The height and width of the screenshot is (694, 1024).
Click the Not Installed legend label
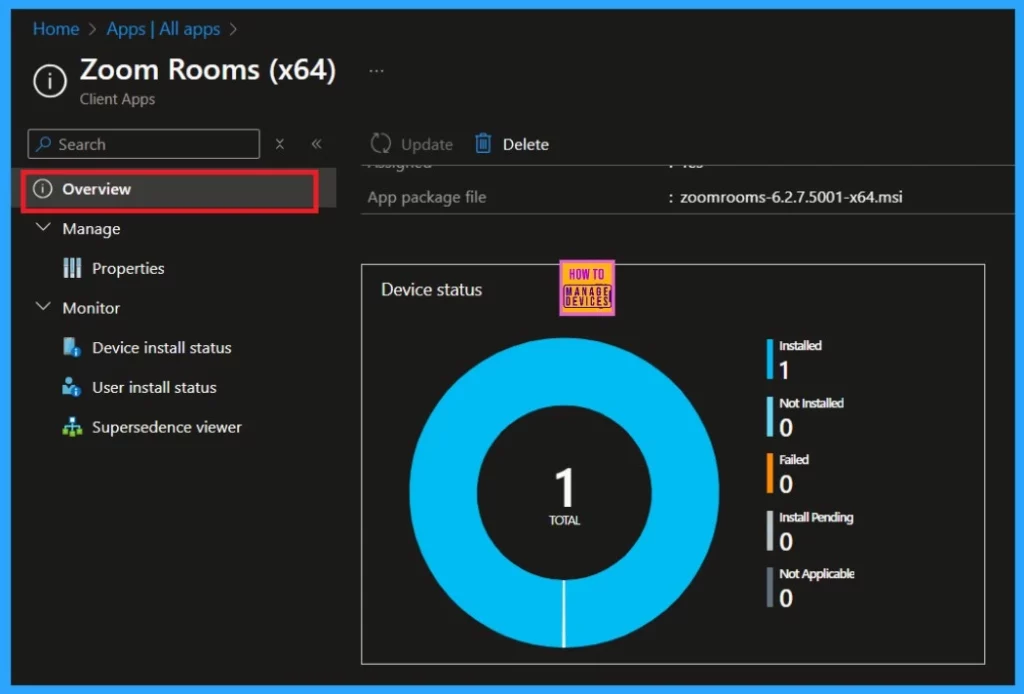click(811, 403)
